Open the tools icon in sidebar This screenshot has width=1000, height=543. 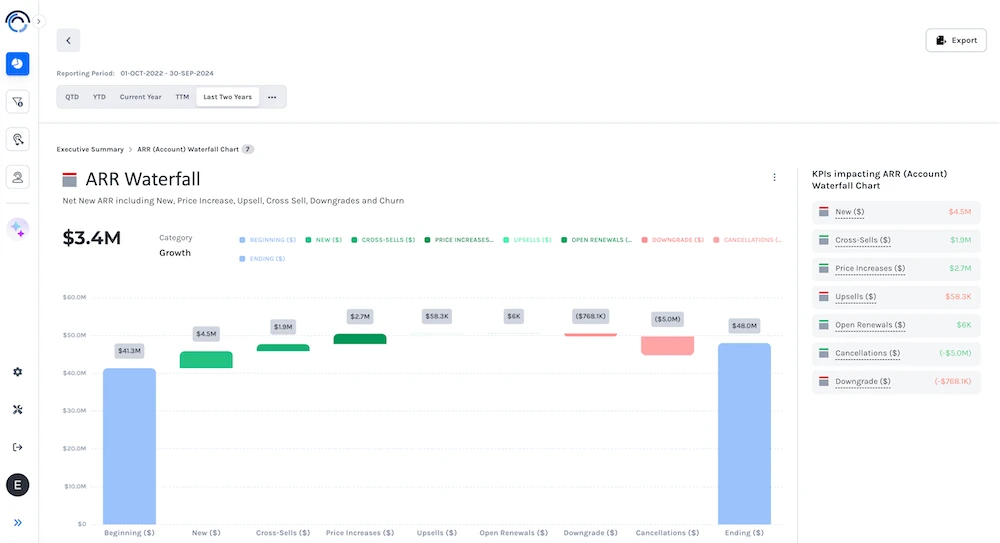coord(17,410)
